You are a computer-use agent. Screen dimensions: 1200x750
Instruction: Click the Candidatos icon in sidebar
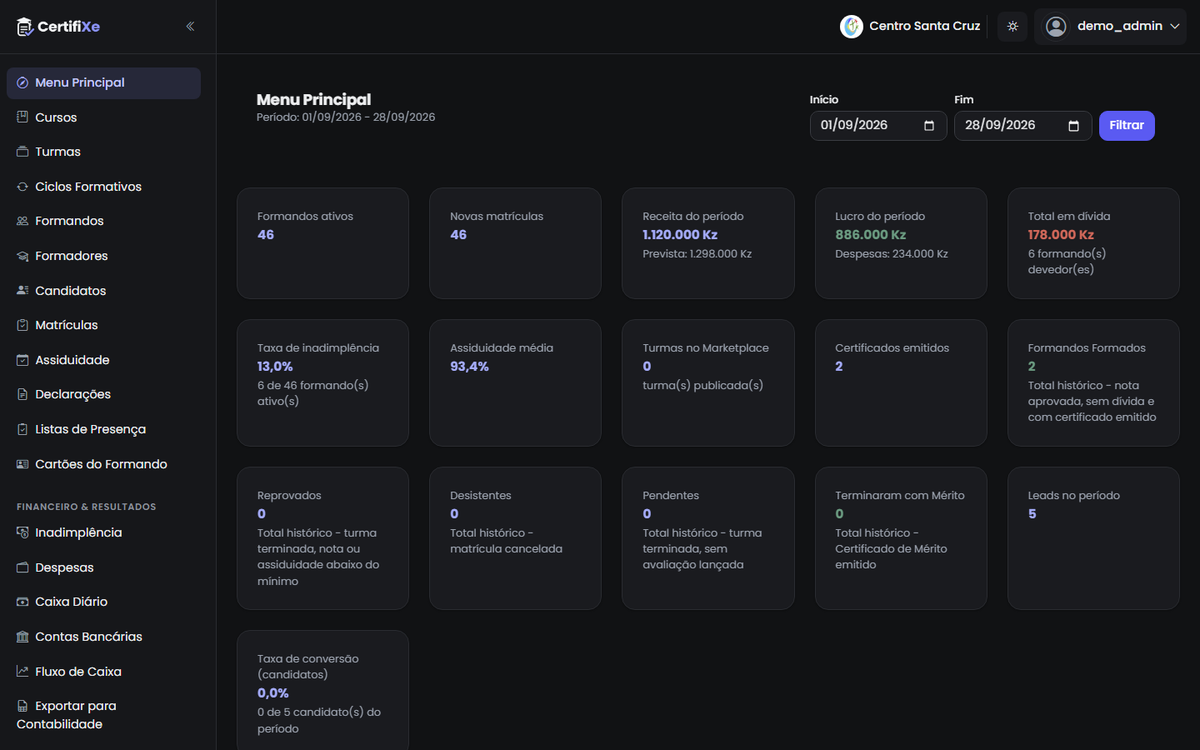pos(23,291)
